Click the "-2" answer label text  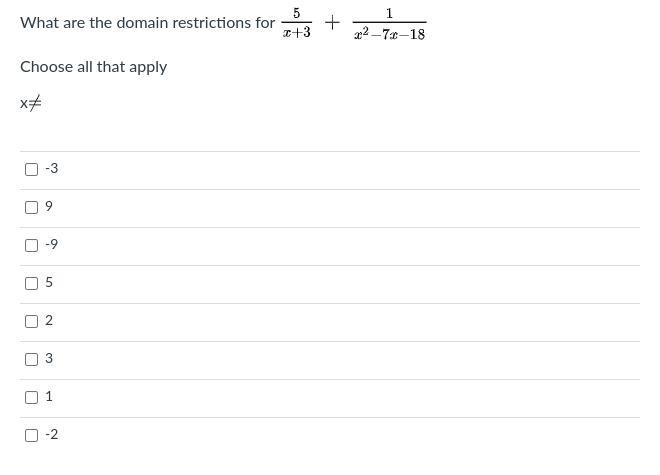point(51,434)
